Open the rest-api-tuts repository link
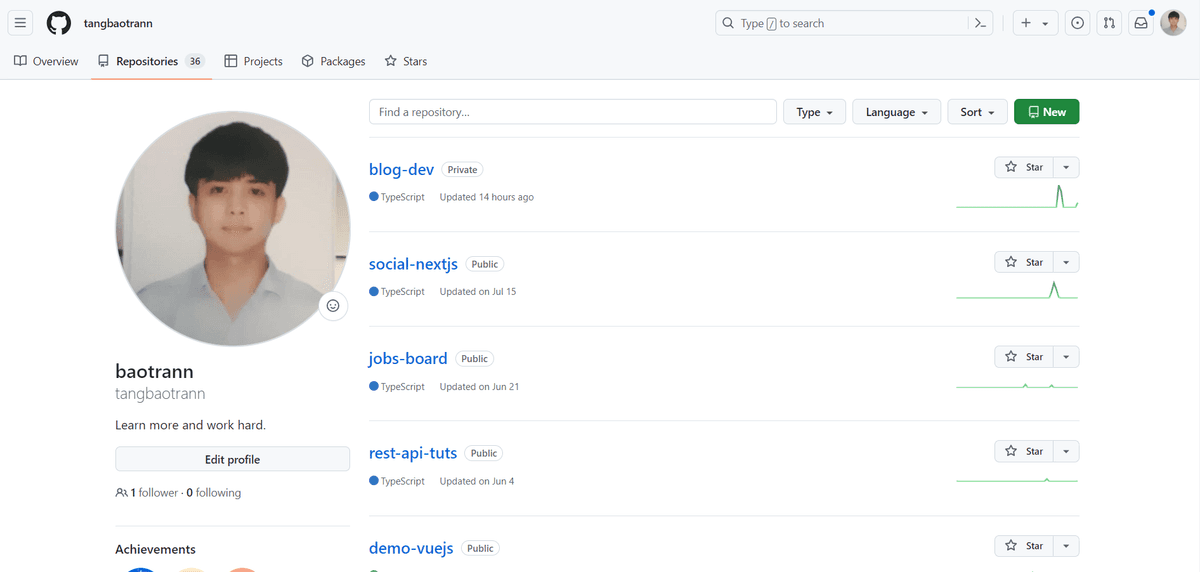The width and height of the screenshot is (1200, 572). 413,453
